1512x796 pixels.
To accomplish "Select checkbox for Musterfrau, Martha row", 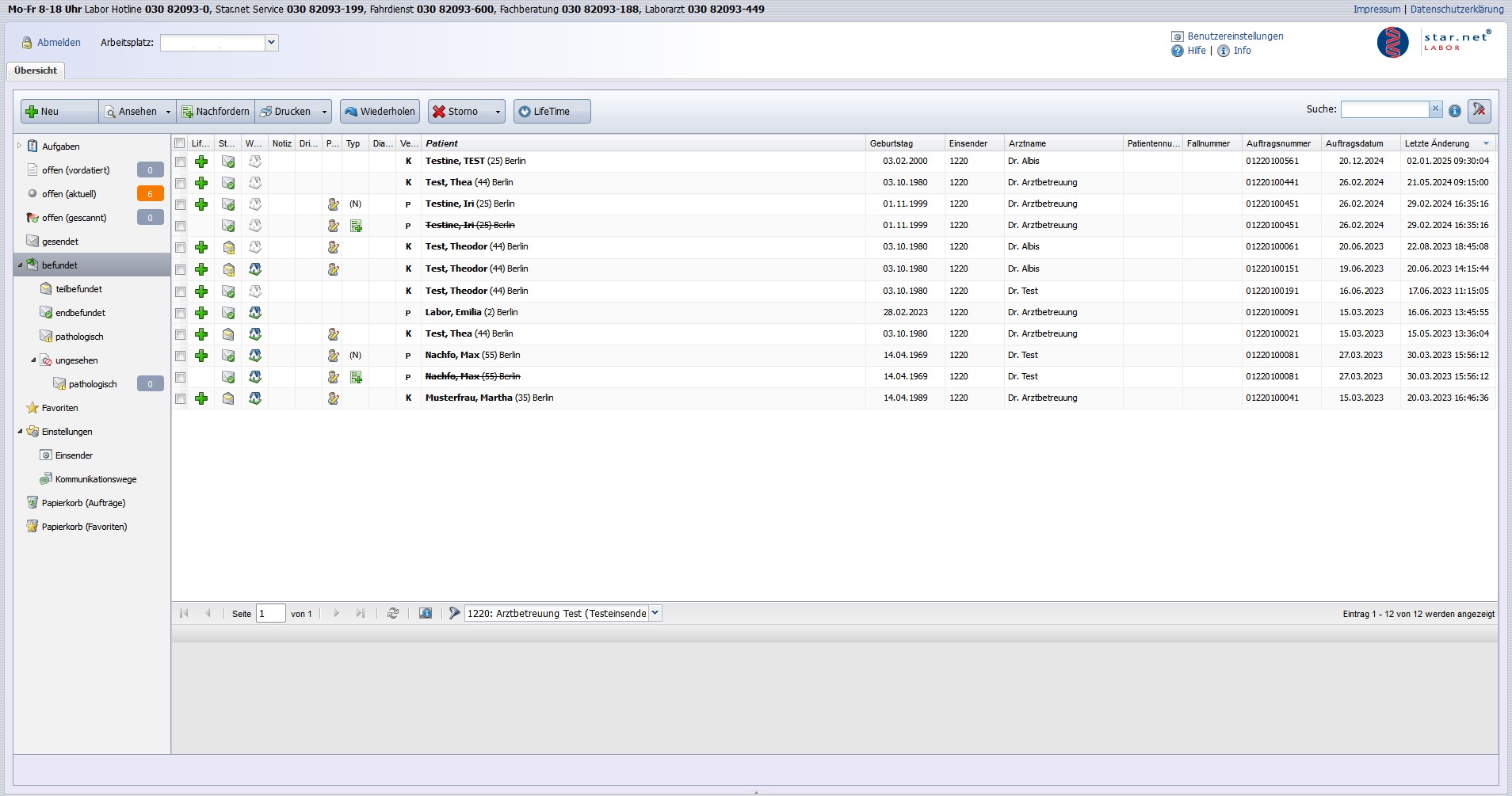I will point(180,398).
